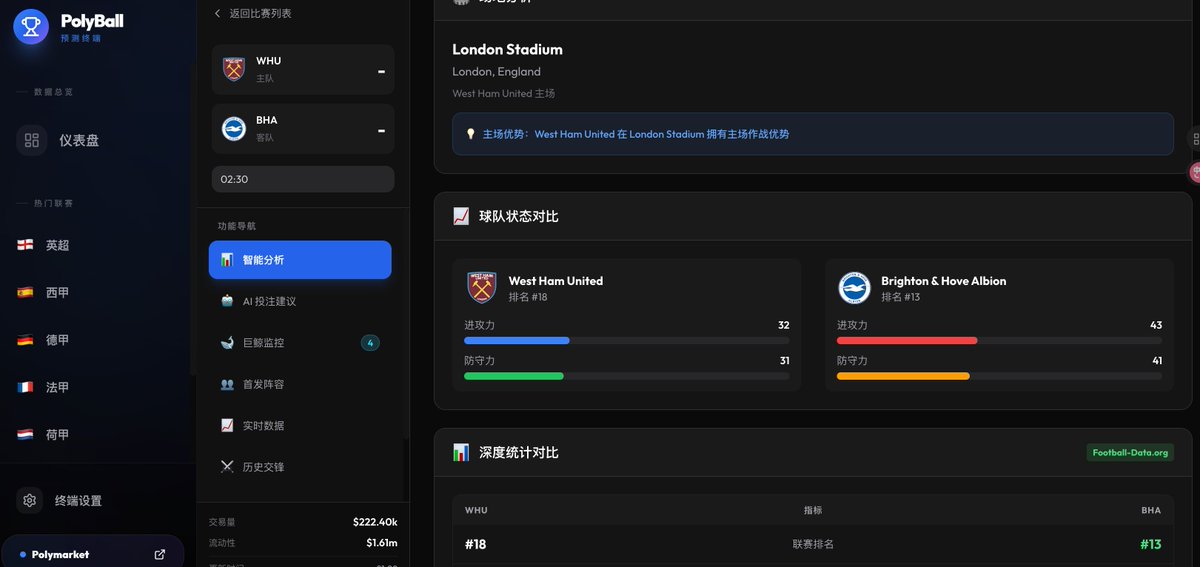Click West Ham 防守力 green progress bar
The image size is (1200, 567).
point(514,376)
